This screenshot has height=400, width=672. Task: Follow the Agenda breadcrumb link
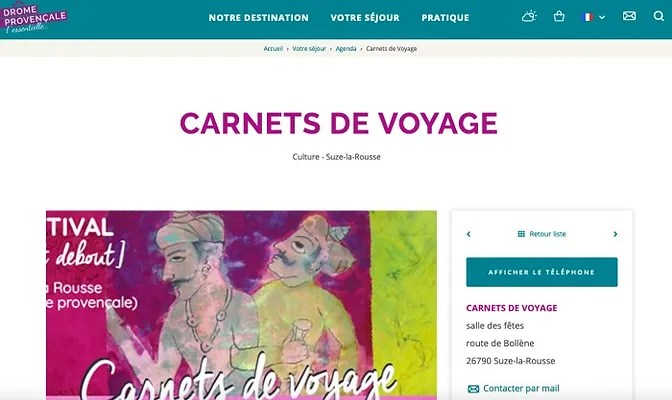pos(346,48)
